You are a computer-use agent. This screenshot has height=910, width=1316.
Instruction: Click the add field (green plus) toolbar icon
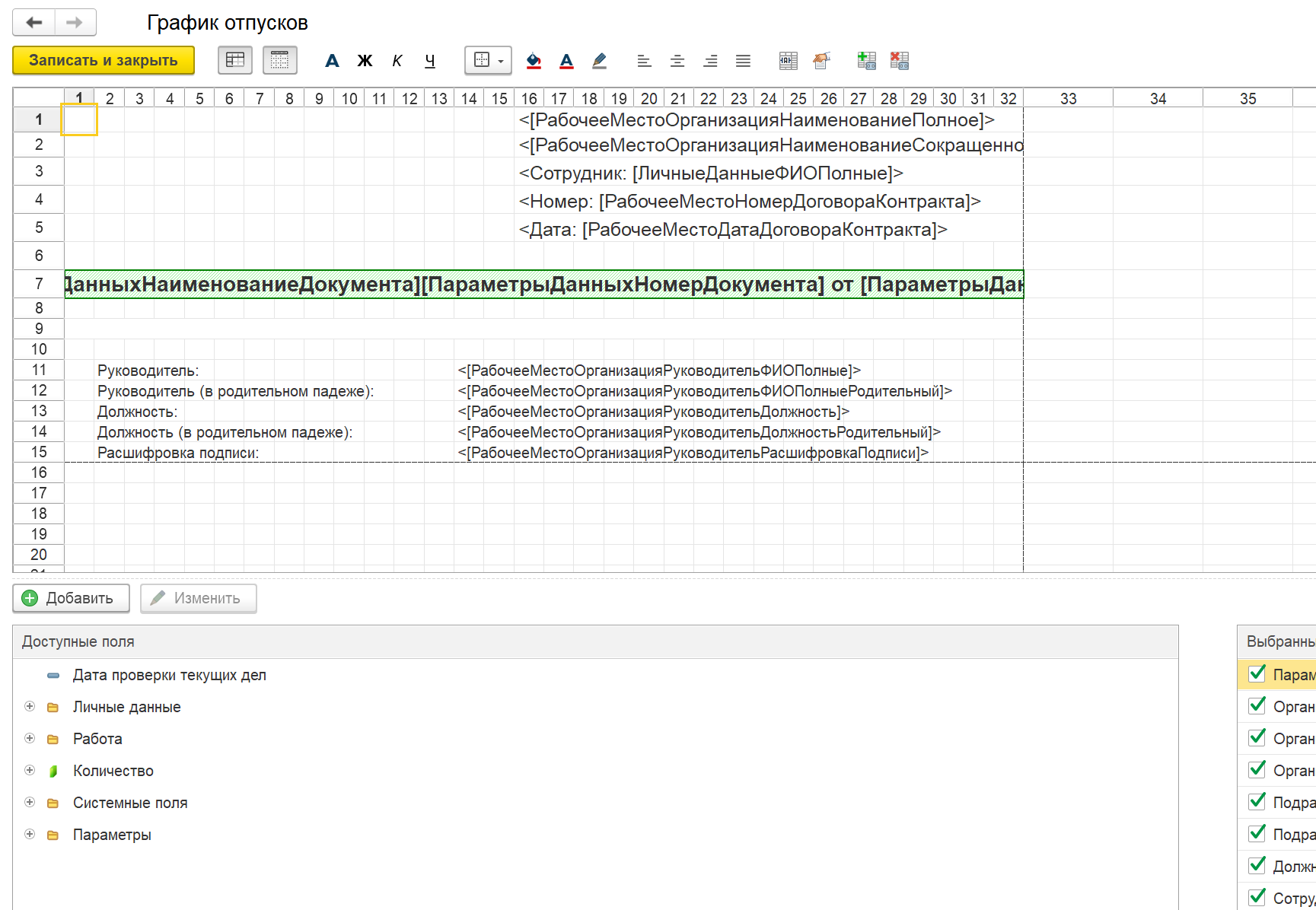point(866,61)
